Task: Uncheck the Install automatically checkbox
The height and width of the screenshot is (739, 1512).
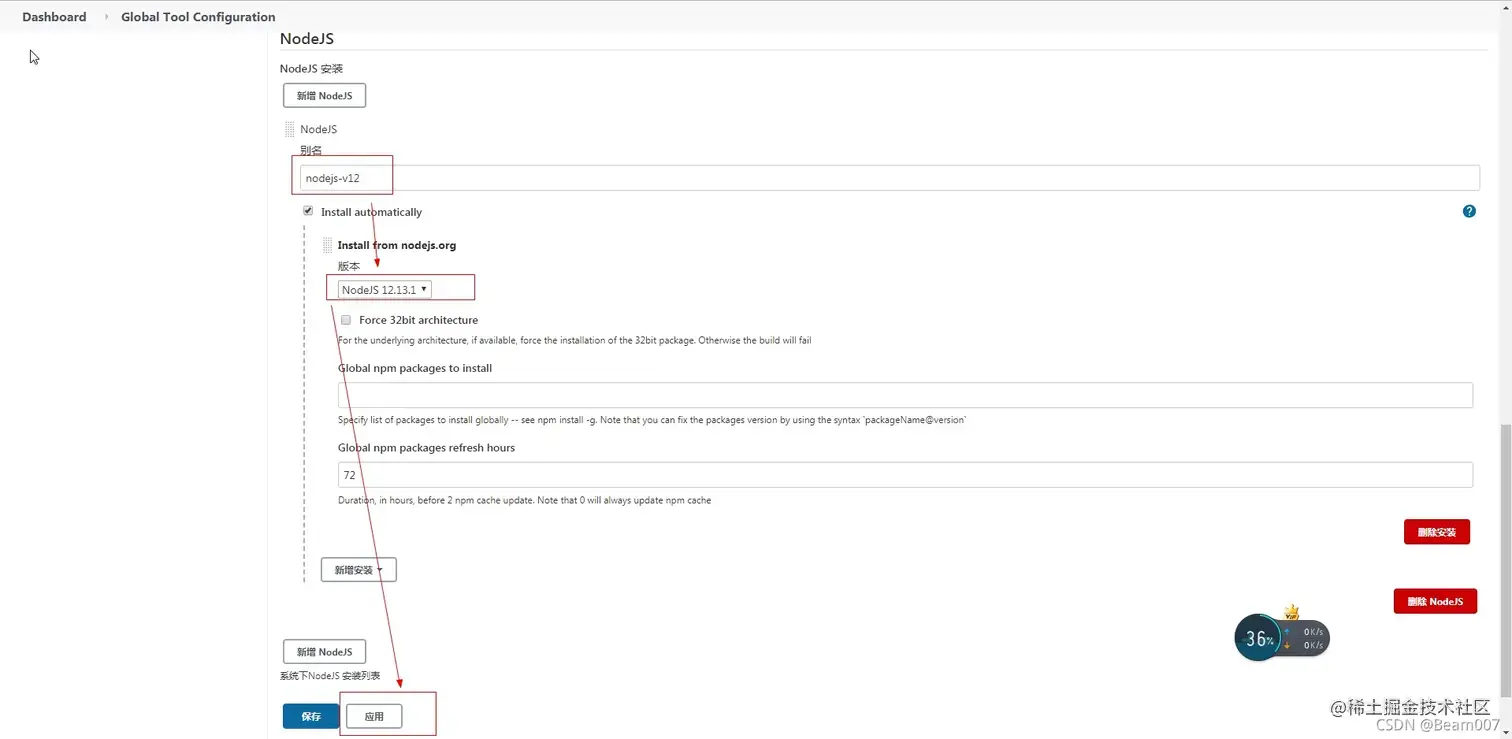Action: point(308,211)
